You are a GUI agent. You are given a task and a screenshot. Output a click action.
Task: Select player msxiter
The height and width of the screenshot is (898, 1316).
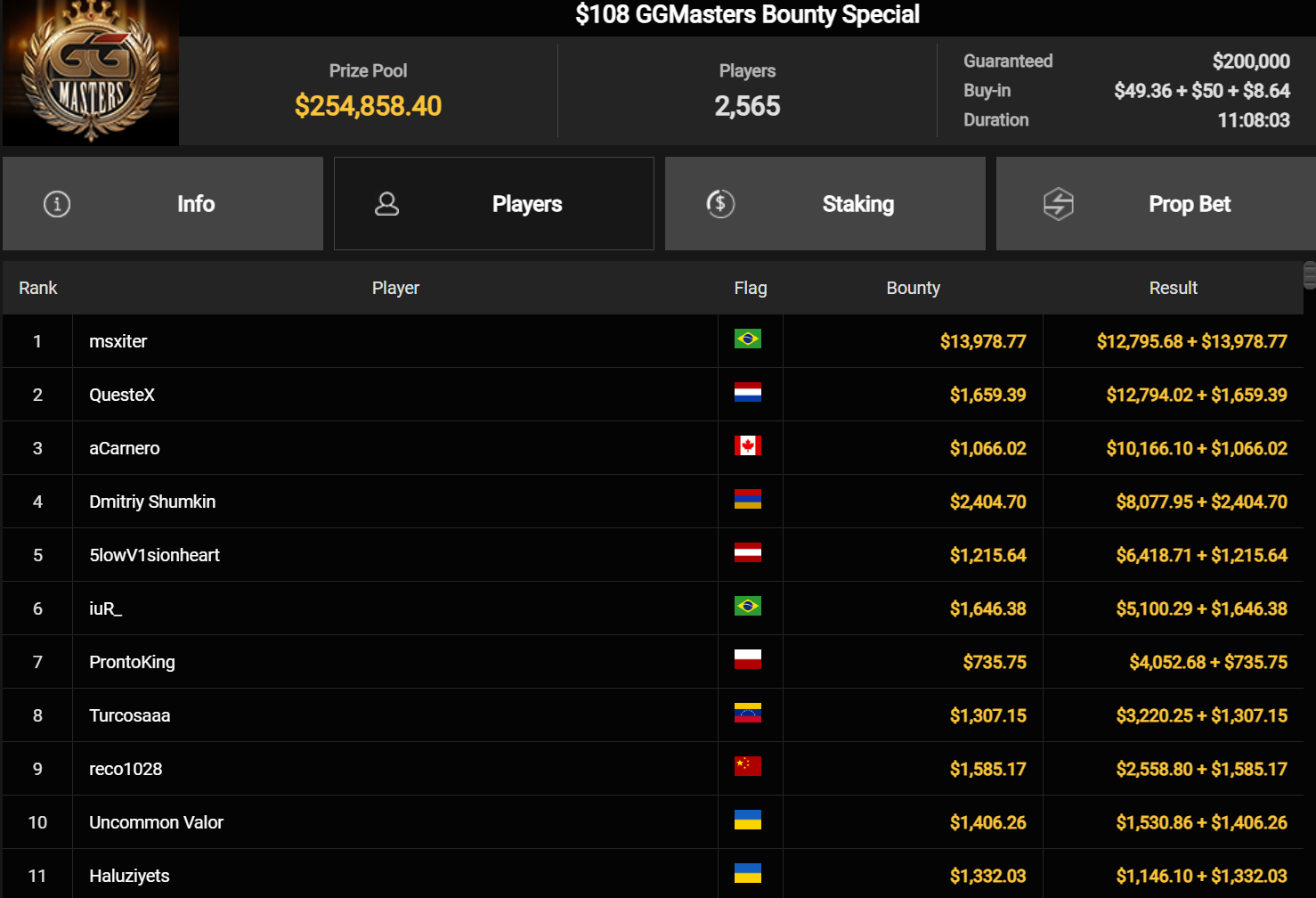point(118,341)
